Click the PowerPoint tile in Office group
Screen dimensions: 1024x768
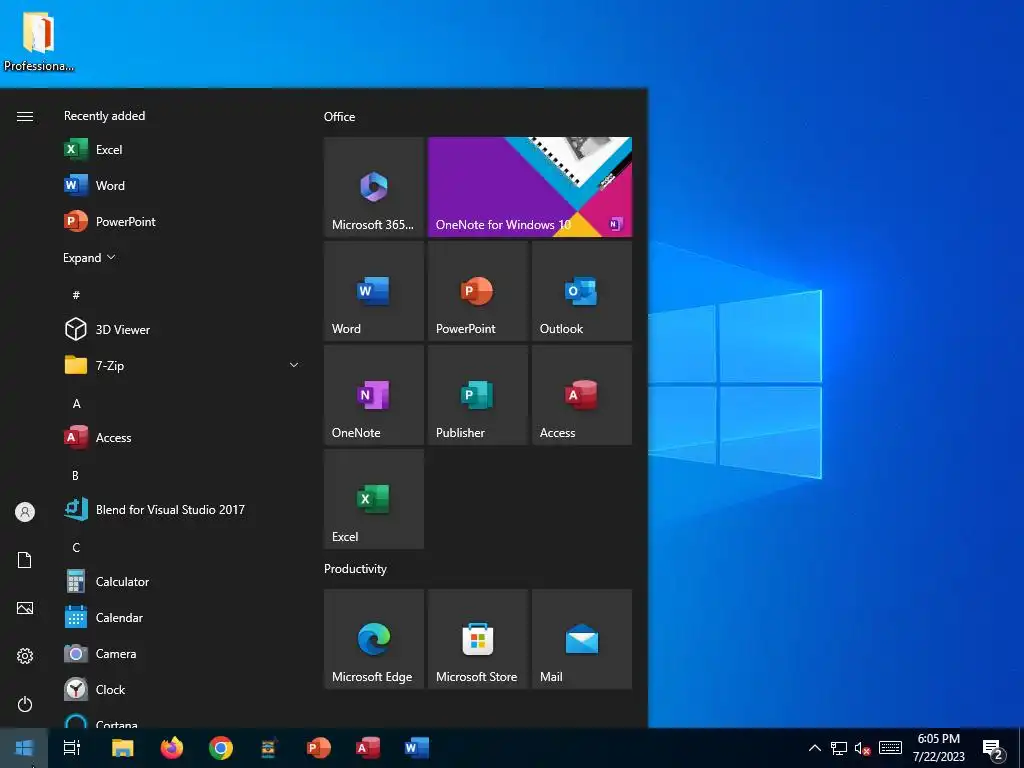pos(477,291)
